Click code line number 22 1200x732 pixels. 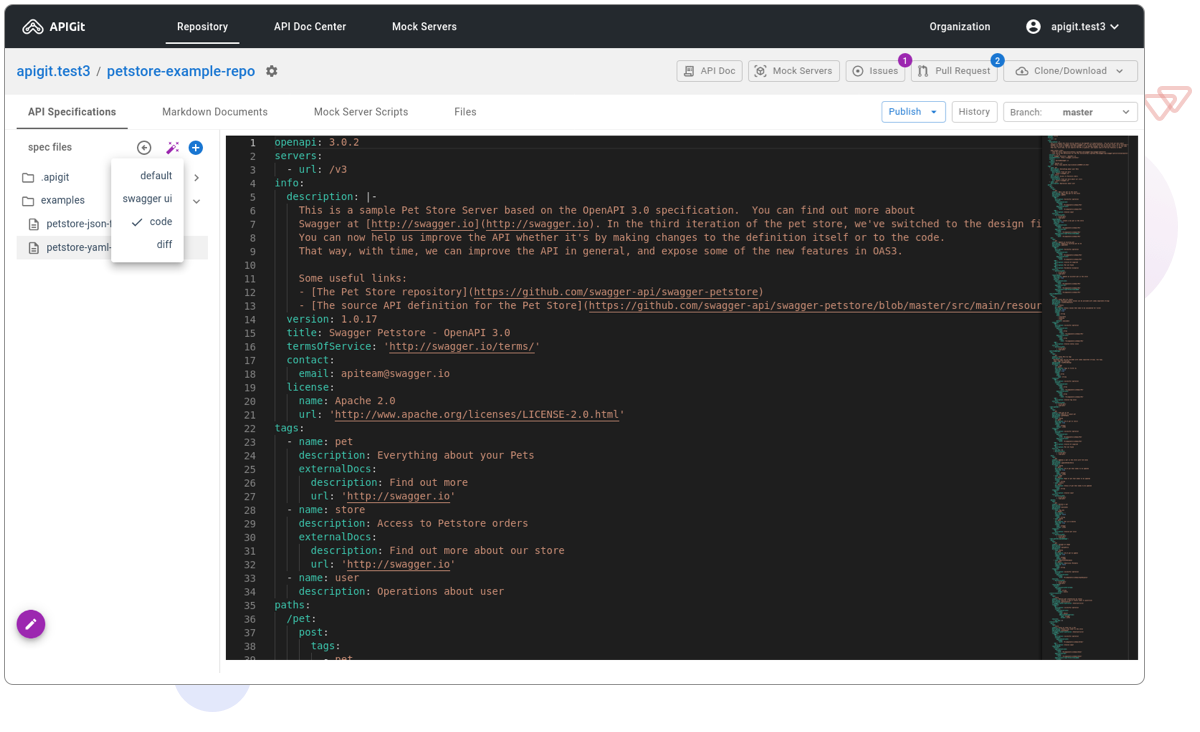coord(250,428)
